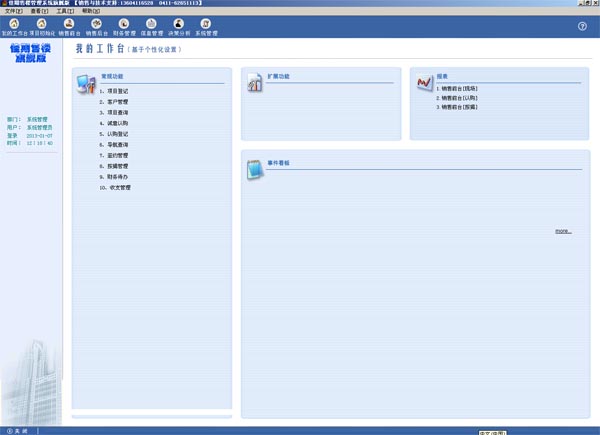This screenshot has height=435, width=600.
Task: Open report 2. 销售前台 [认购]
Action: [457, 98]
